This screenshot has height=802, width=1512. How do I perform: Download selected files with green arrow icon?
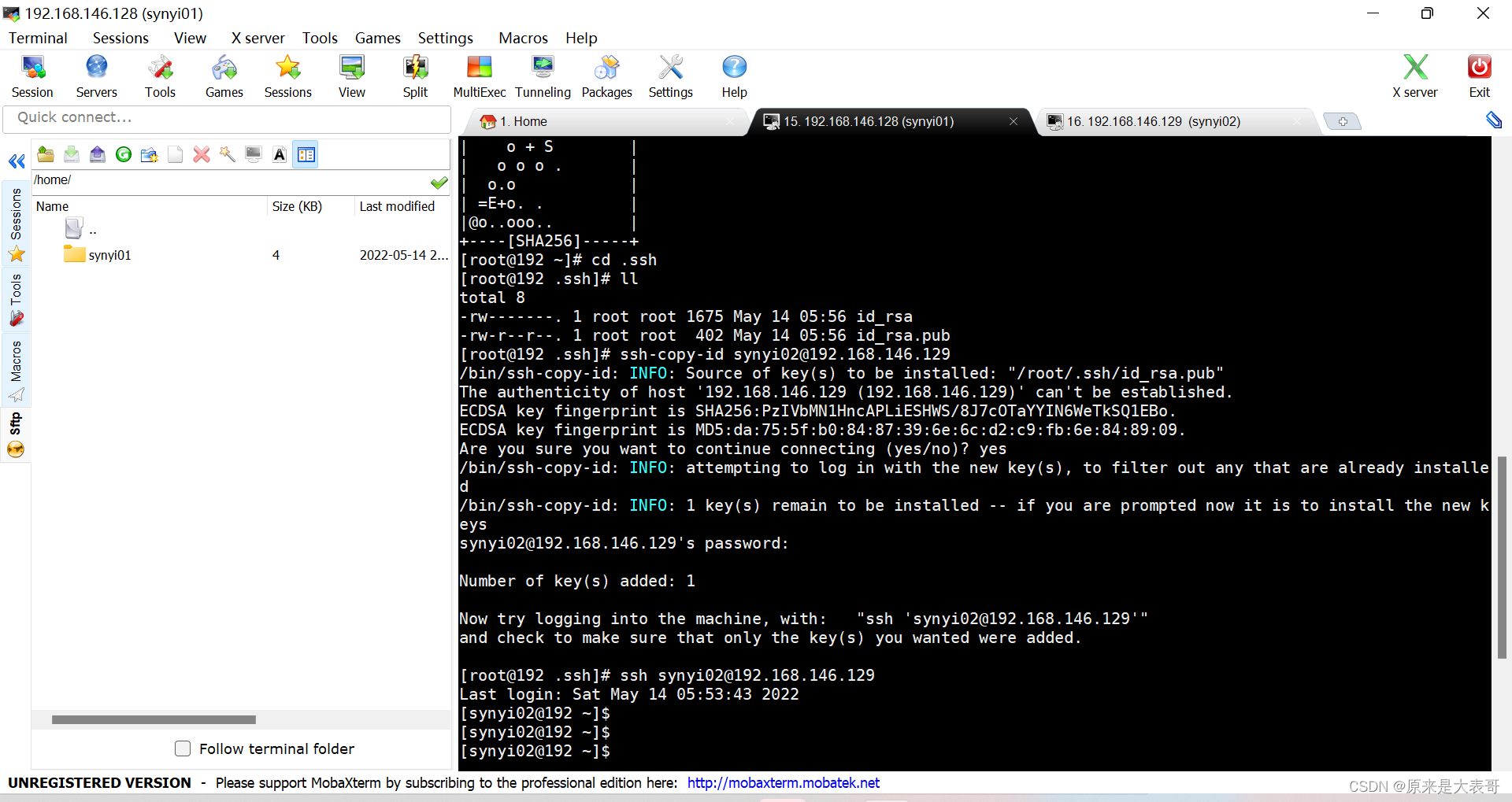[x=72, y=154]
